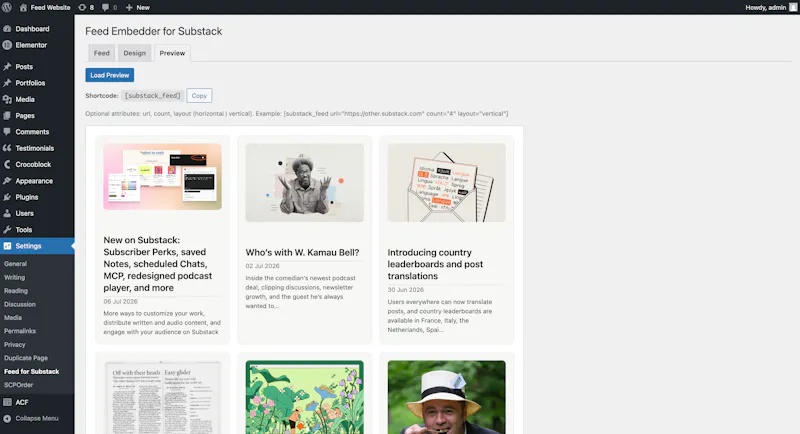The image size is (800, 434).
Task: Open Feed for Substack submenu link
Action: (32, 372)
